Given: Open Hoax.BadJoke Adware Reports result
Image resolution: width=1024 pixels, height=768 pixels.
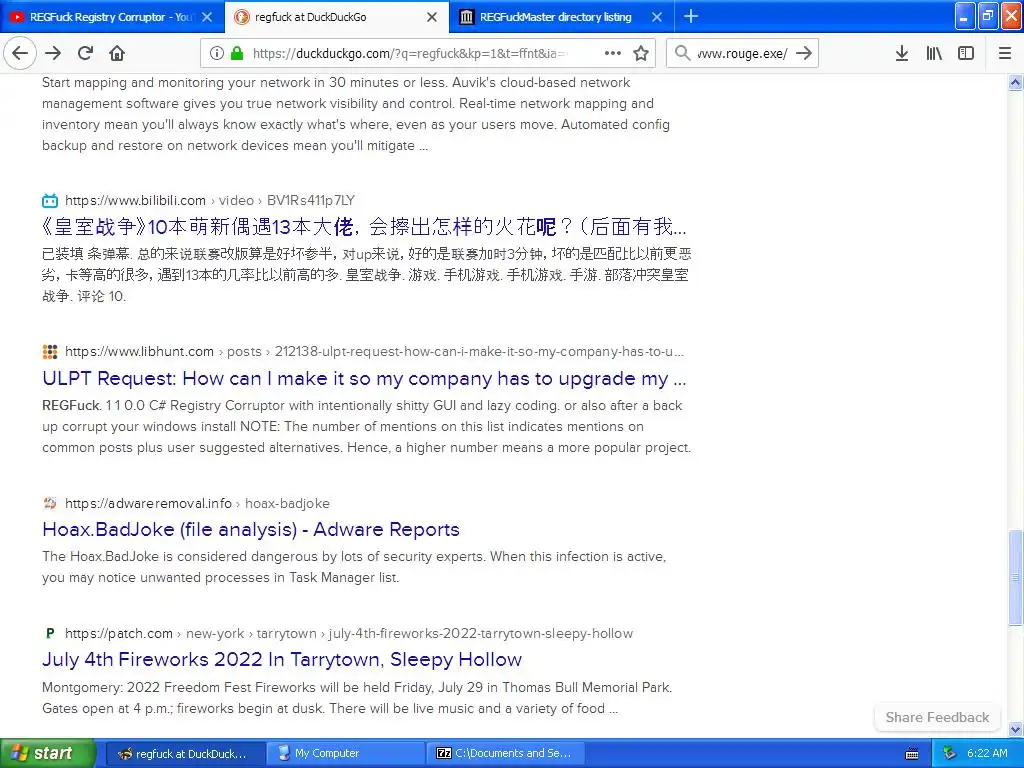Looking at the screenshot, I should tap(251, 529).
